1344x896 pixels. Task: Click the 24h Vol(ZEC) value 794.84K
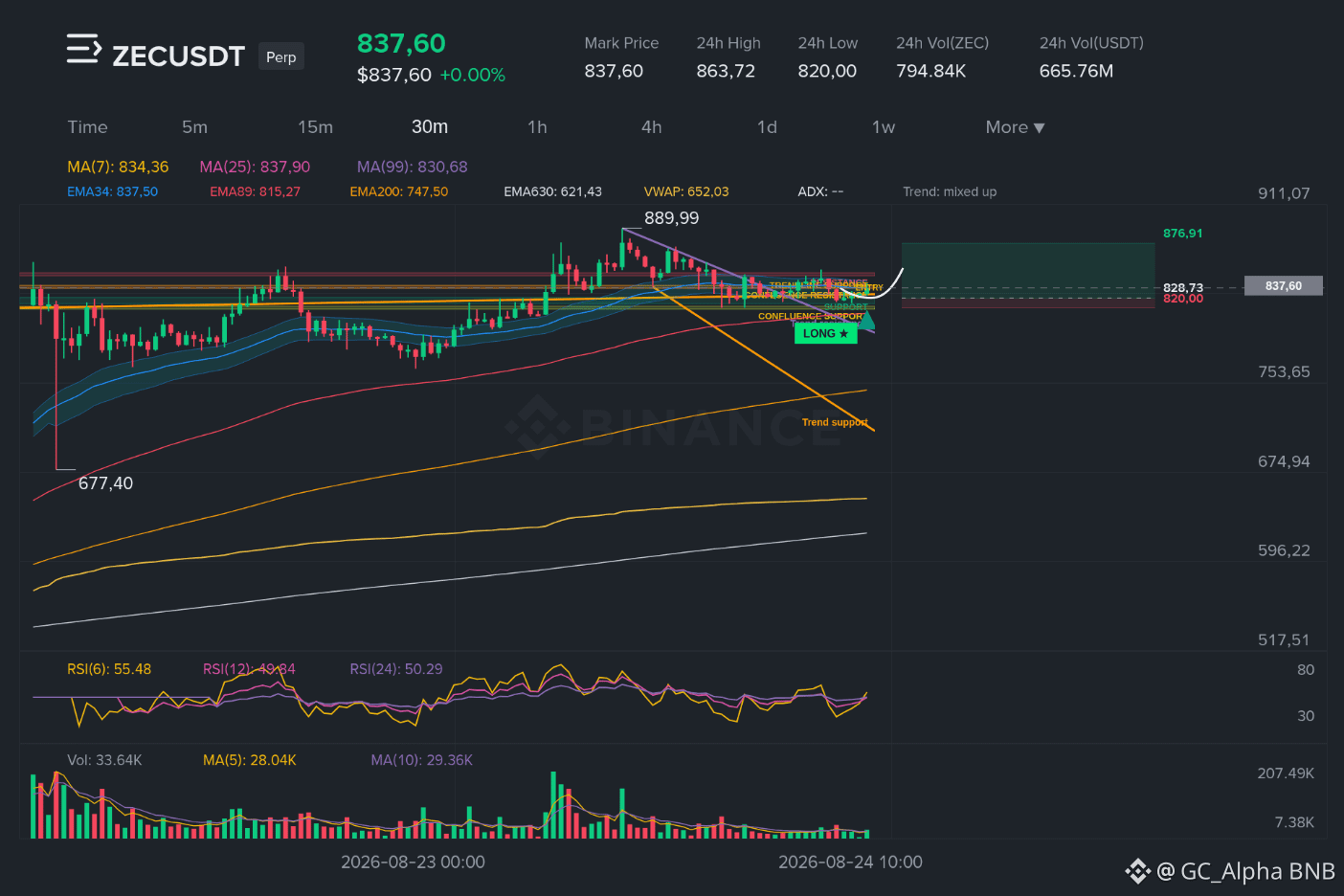coord(931,71)
